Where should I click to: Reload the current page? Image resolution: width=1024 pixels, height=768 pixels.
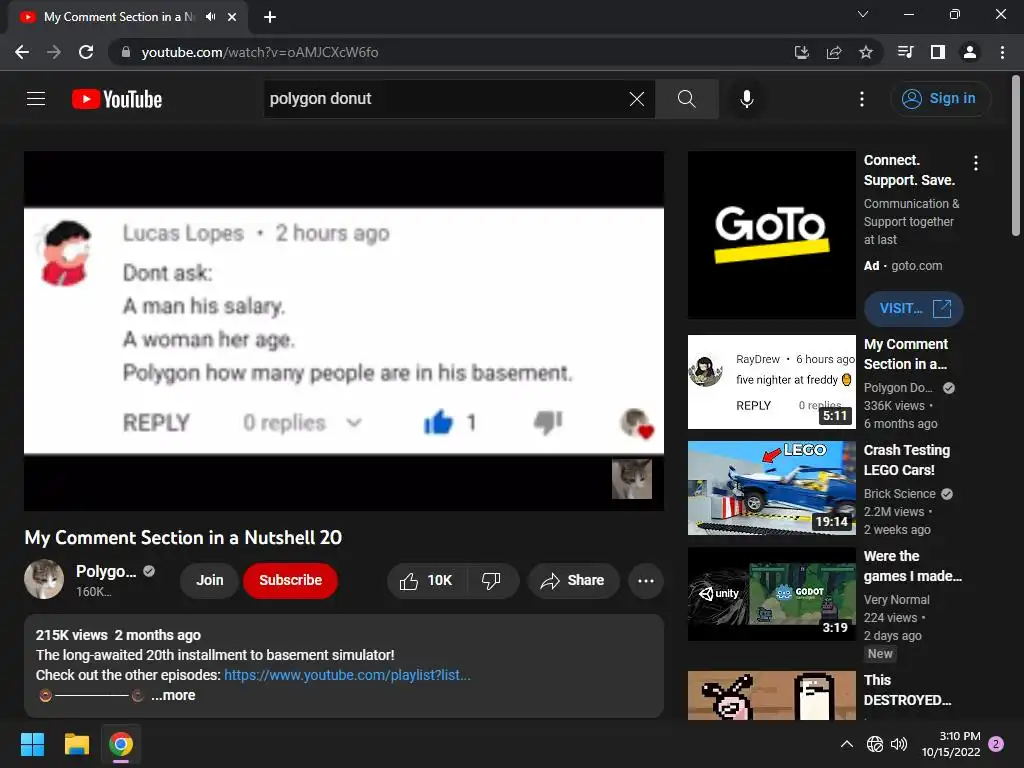coord(86,52)
